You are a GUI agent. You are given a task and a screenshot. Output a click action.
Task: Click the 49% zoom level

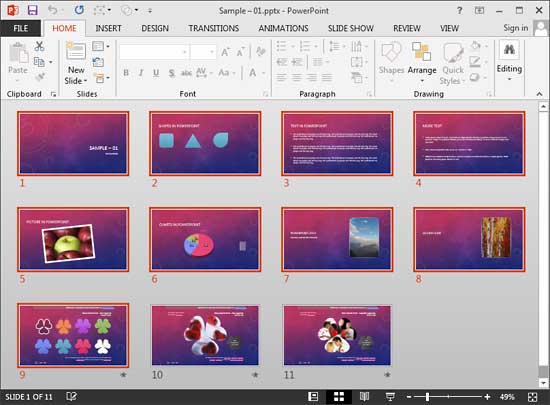coord(507,397)
